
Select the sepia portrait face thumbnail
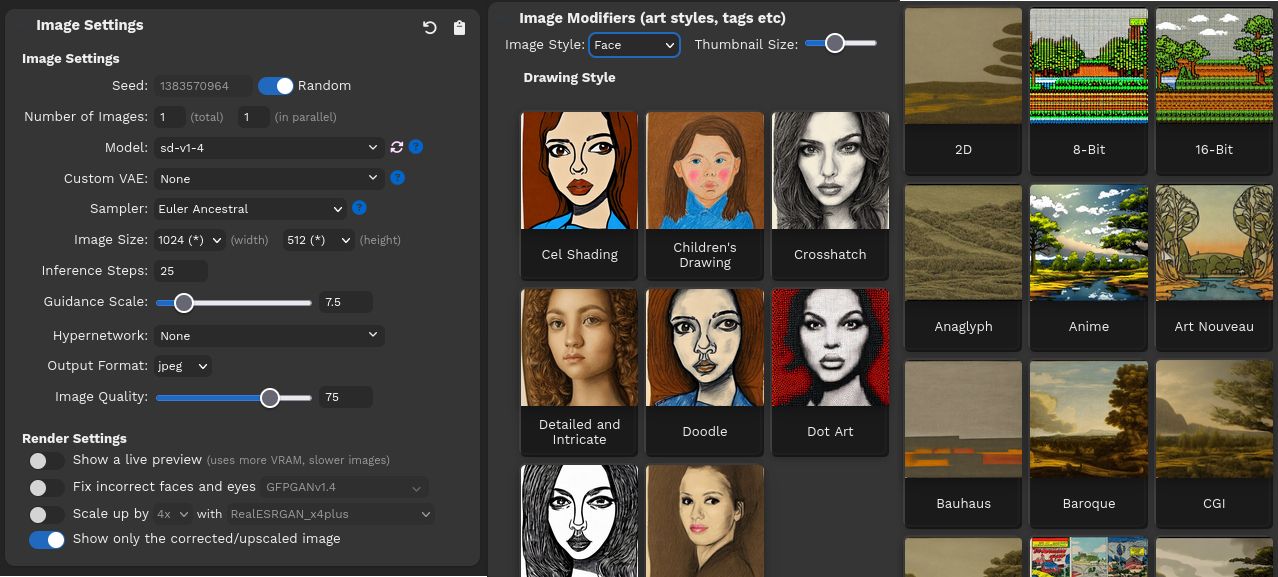pyautogui.click(x=705, y=520)
